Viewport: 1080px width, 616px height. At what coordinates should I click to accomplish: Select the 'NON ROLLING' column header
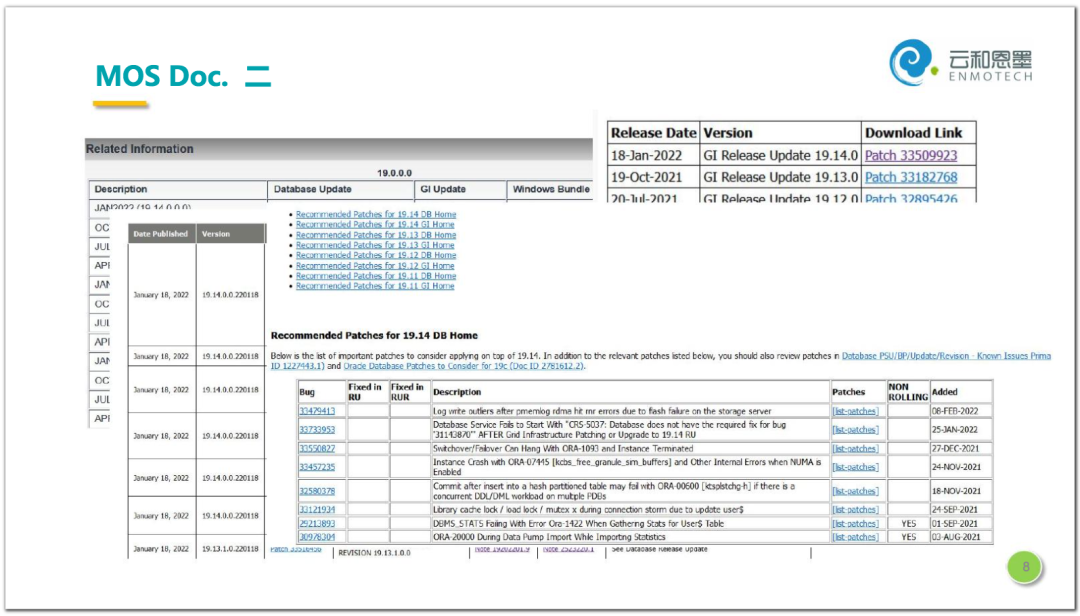908,392
